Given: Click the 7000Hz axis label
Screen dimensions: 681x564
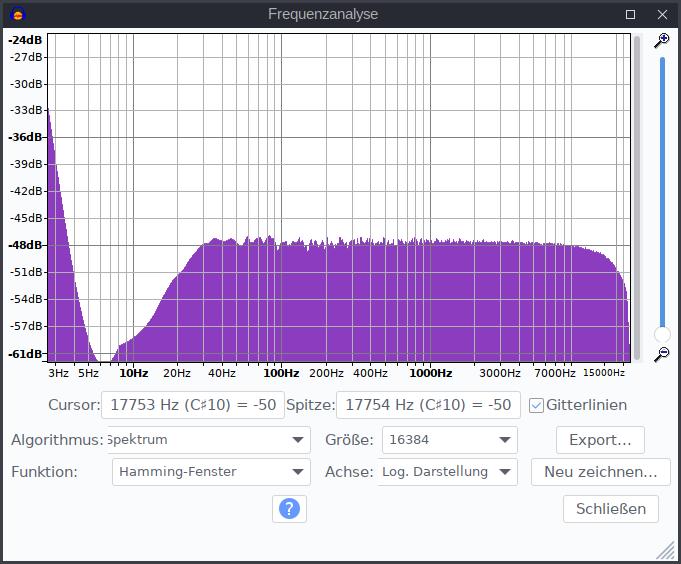Looking at the screenshot, I should tap(555, 373).
